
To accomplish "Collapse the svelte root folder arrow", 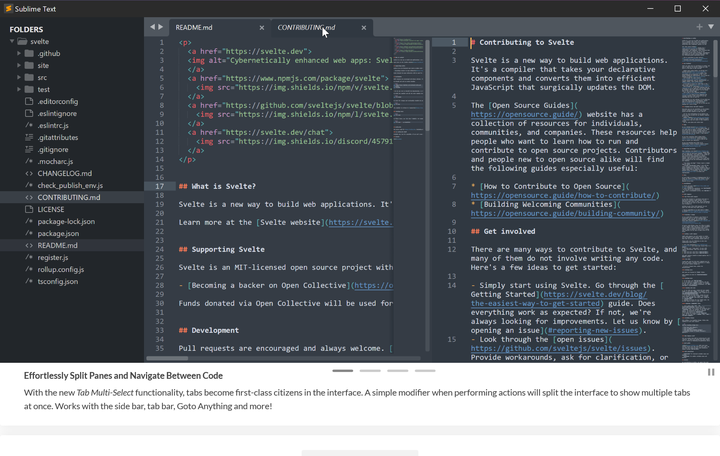I will [12, 41].
